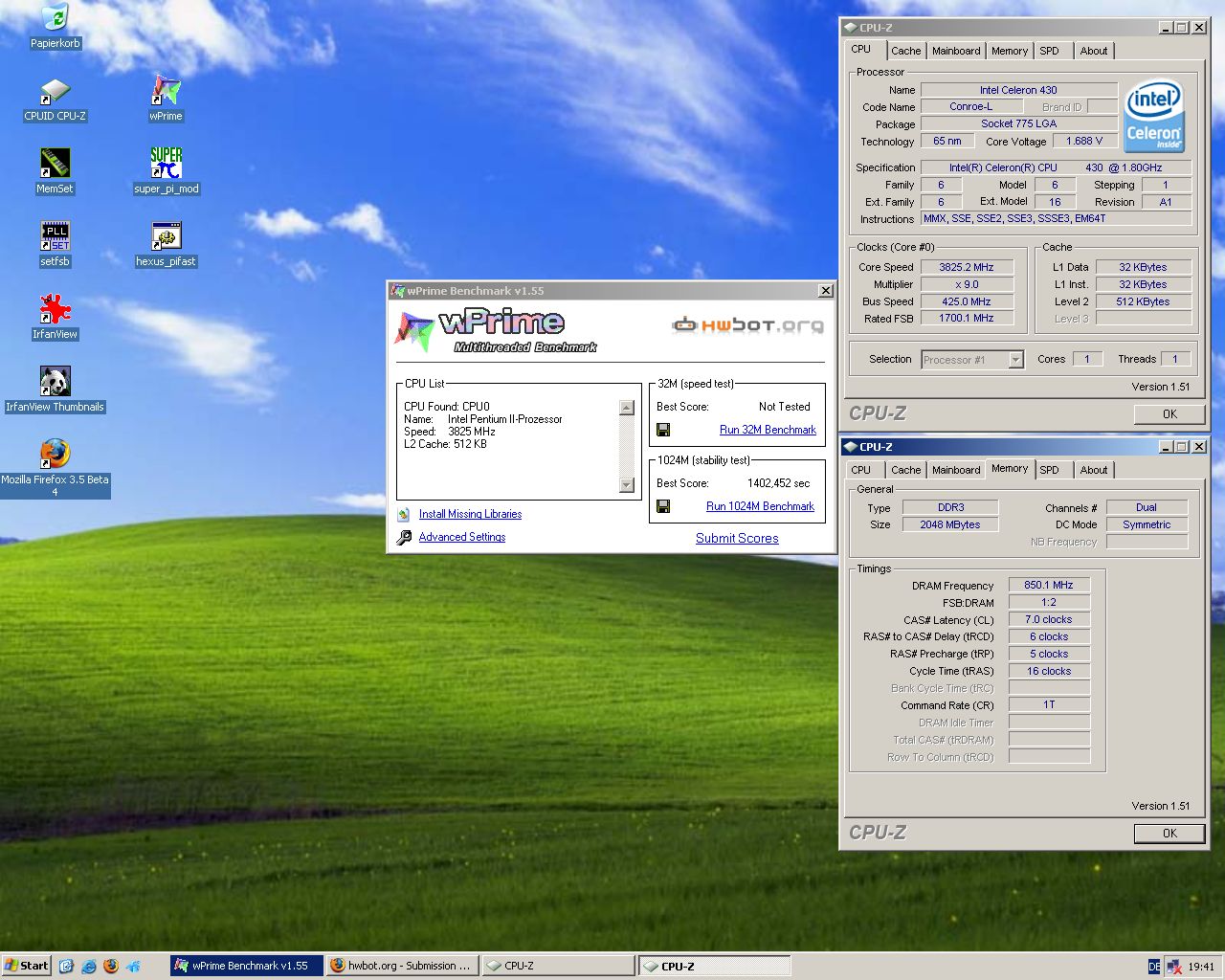1225x980 pixels.
Task: Open the Start menu
Action: pos(26,966)
